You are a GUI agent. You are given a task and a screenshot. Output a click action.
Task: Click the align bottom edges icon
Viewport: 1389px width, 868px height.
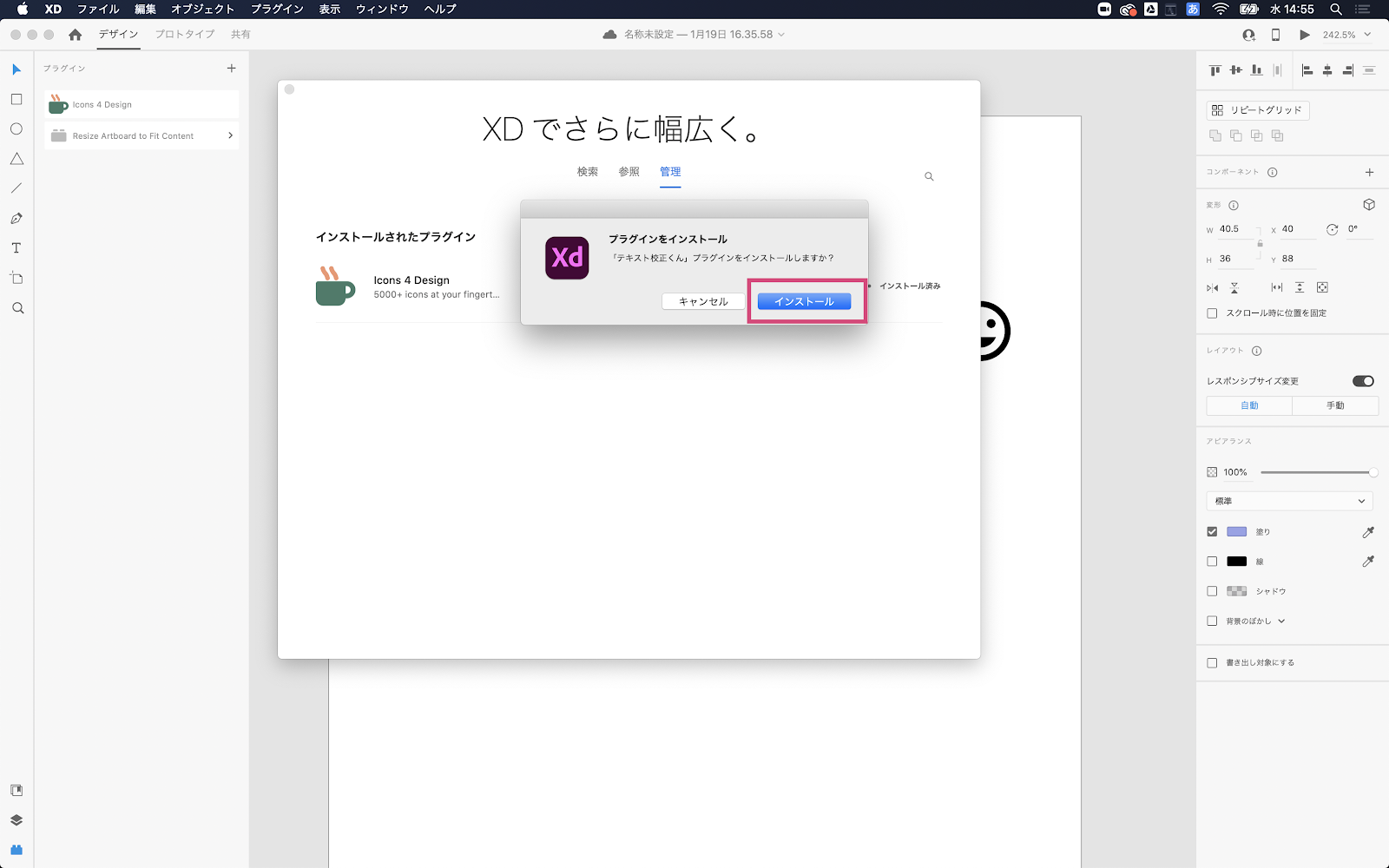tap(1256, 70)
